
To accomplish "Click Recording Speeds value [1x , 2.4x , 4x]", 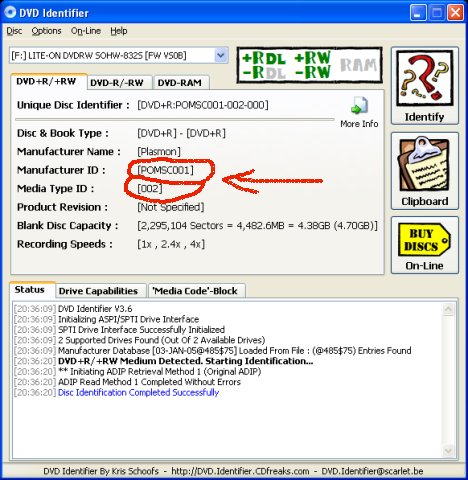I will coord(171,244).
